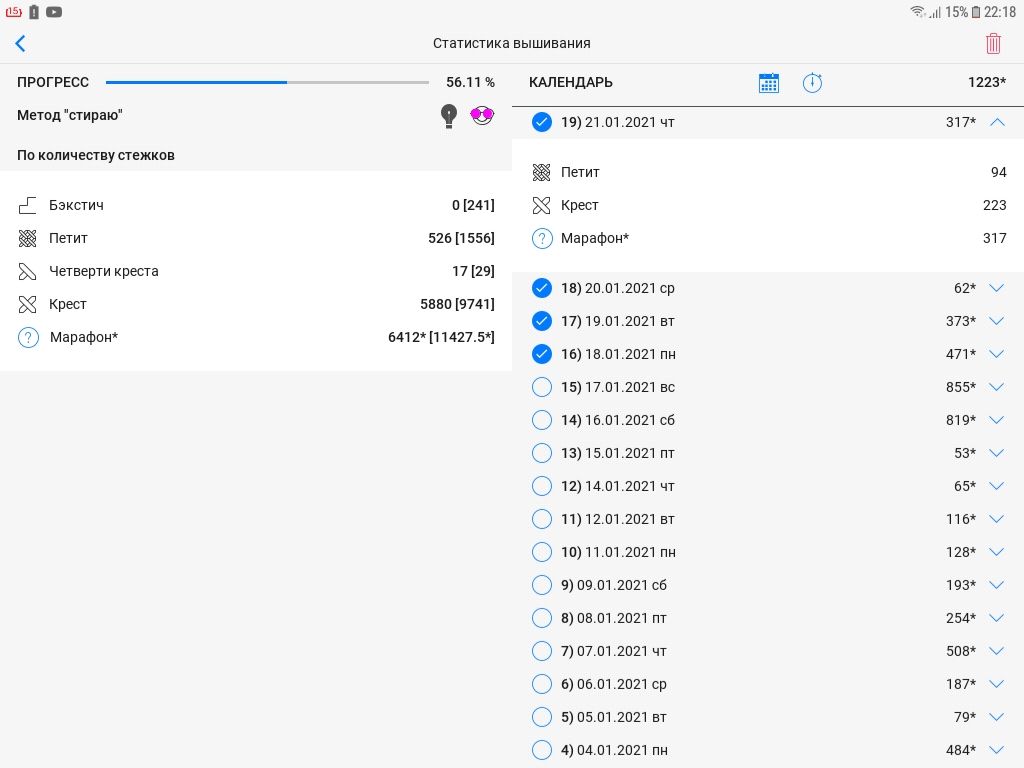Tap the blue back arrow
The width and height of the screenshot is (1024, 768).
20,43
